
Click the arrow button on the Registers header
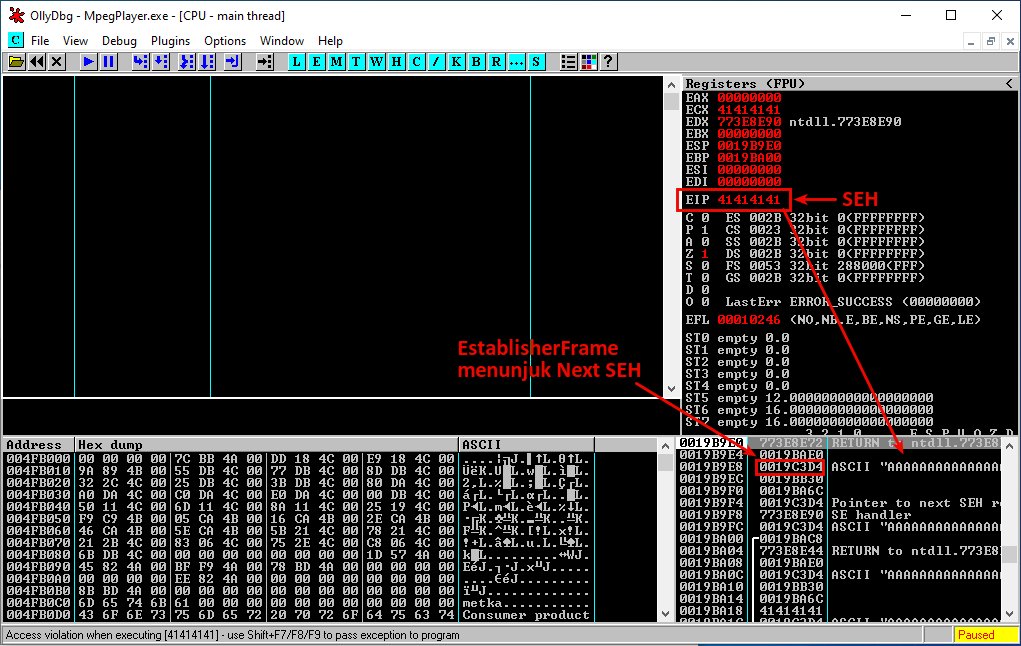pos(1009,83)
